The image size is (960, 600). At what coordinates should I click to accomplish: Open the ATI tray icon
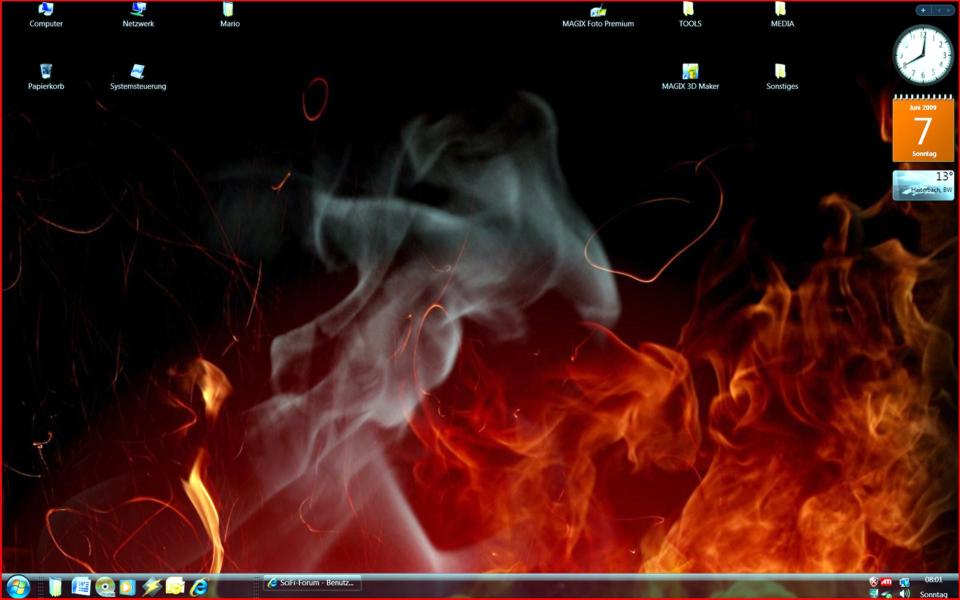pos(887,582)
